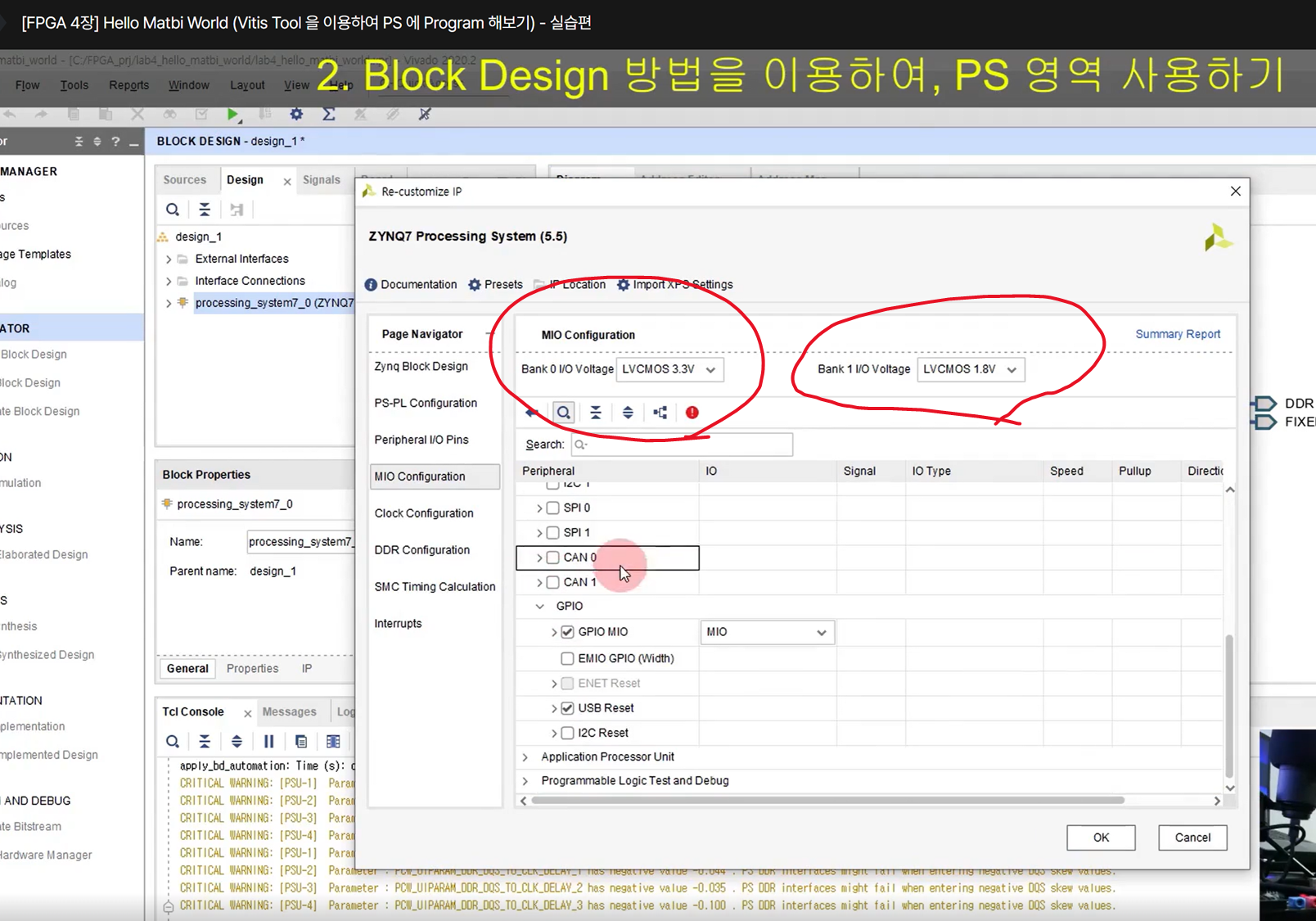Go to Peripheral I/O Pins page
The image size is (1316, 921).
pyautogui.click(x=421, y=440)
